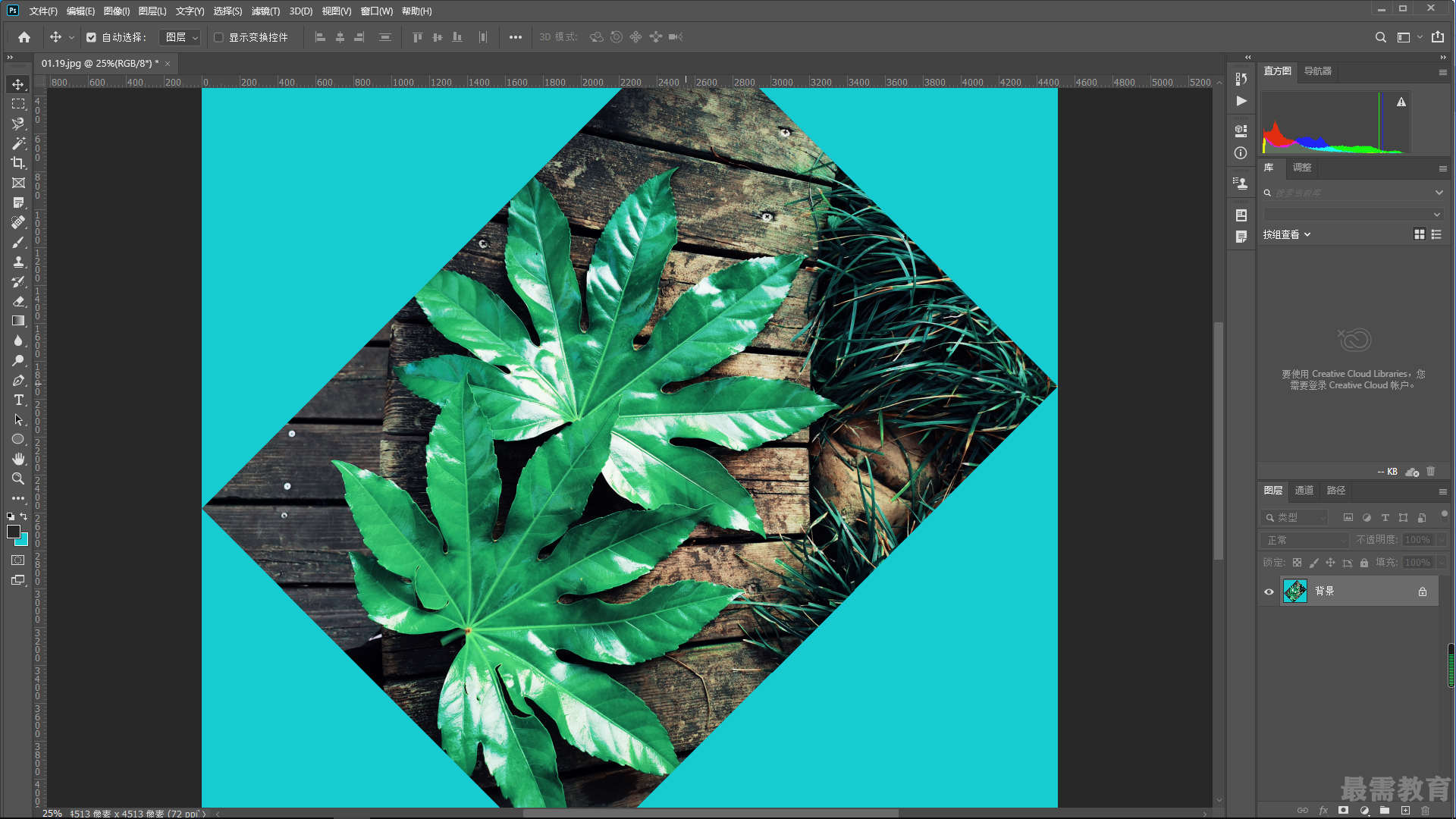Click the library search input field
Screen dimensions: 1456x819
1354,193
